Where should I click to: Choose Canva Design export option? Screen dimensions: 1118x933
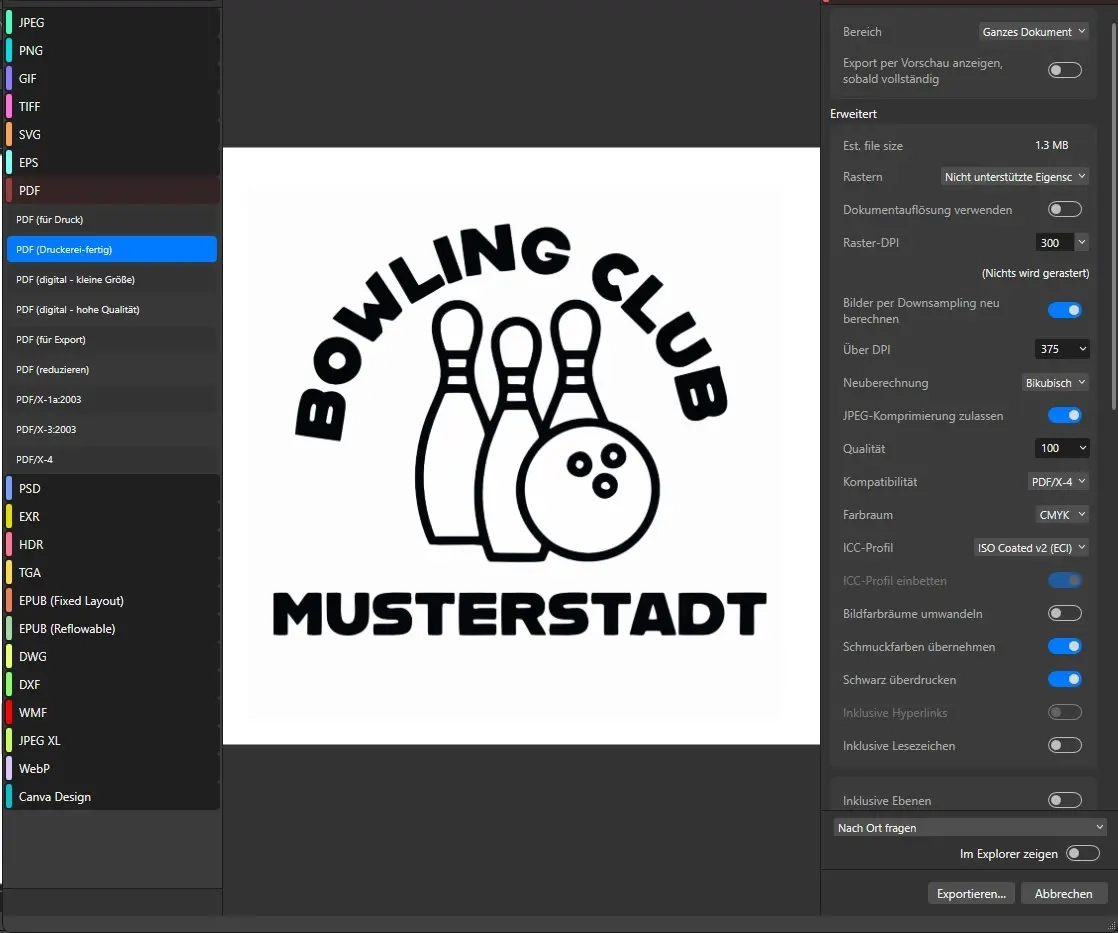[112, 797]
